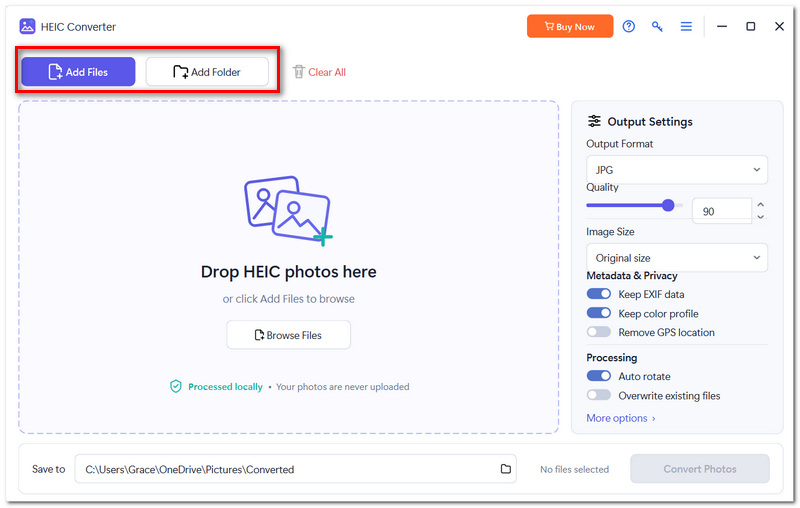This screenshot has height=508, width=800.
Task: Open the Output Format JPG dropdown
Action: click(677, 170)
